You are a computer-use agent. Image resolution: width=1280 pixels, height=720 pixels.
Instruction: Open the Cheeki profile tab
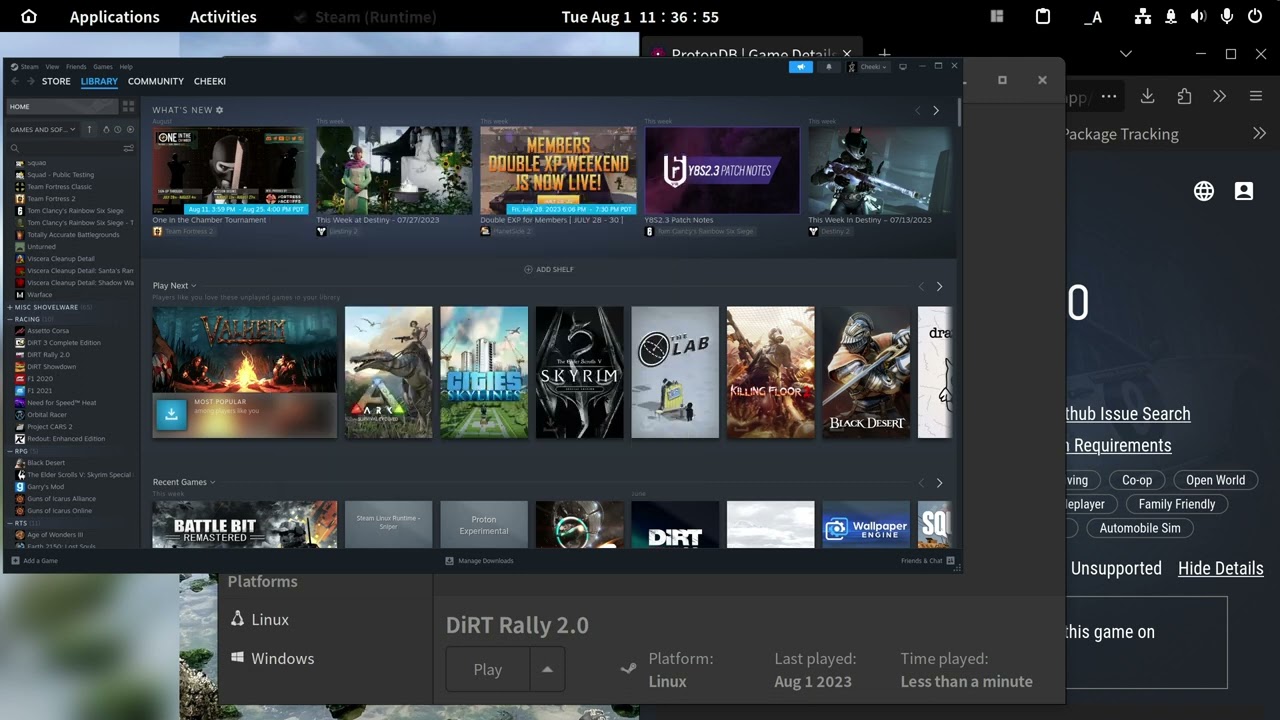click(x=210, y=81)
